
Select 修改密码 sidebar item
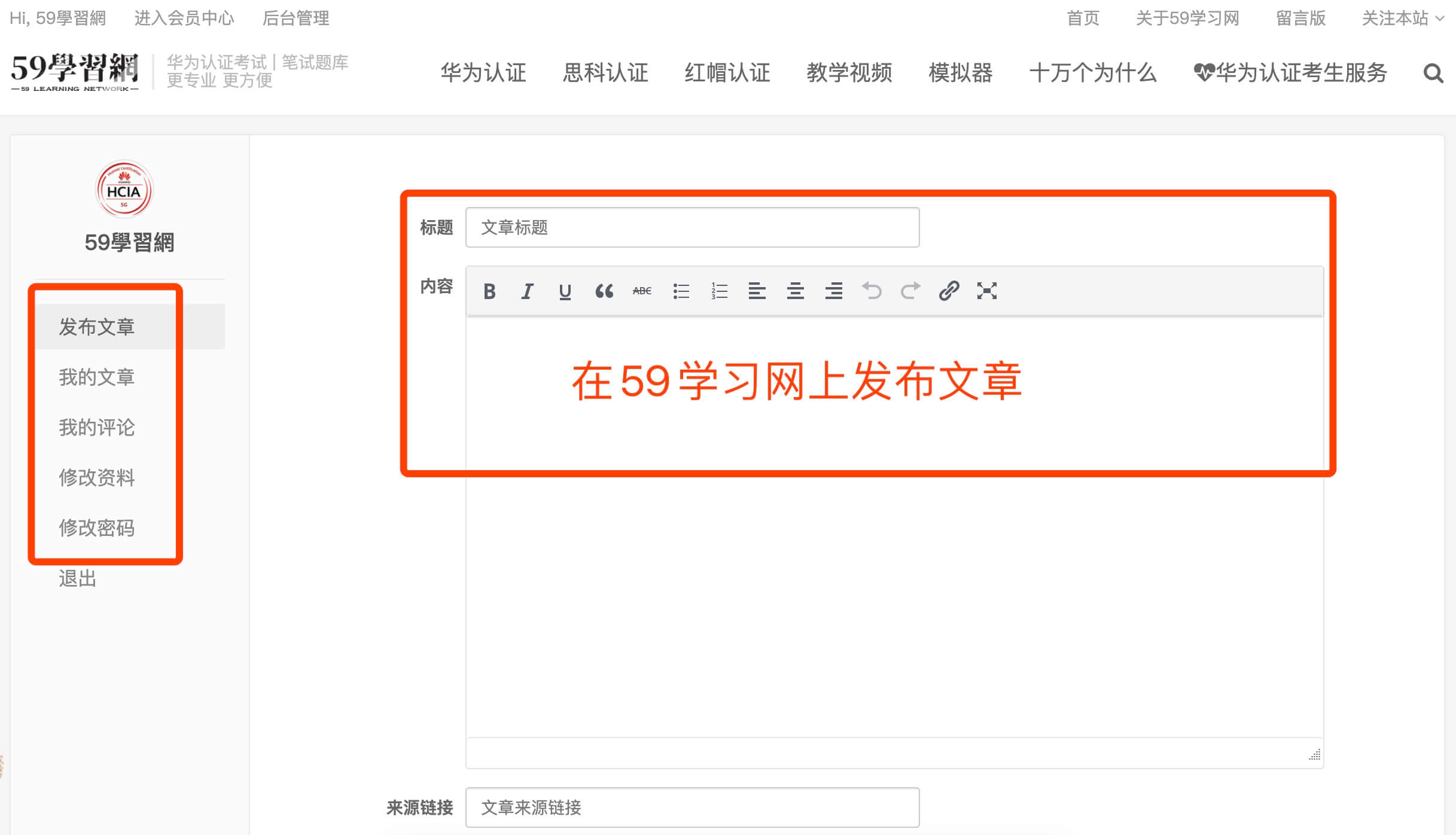coord(97,528)
